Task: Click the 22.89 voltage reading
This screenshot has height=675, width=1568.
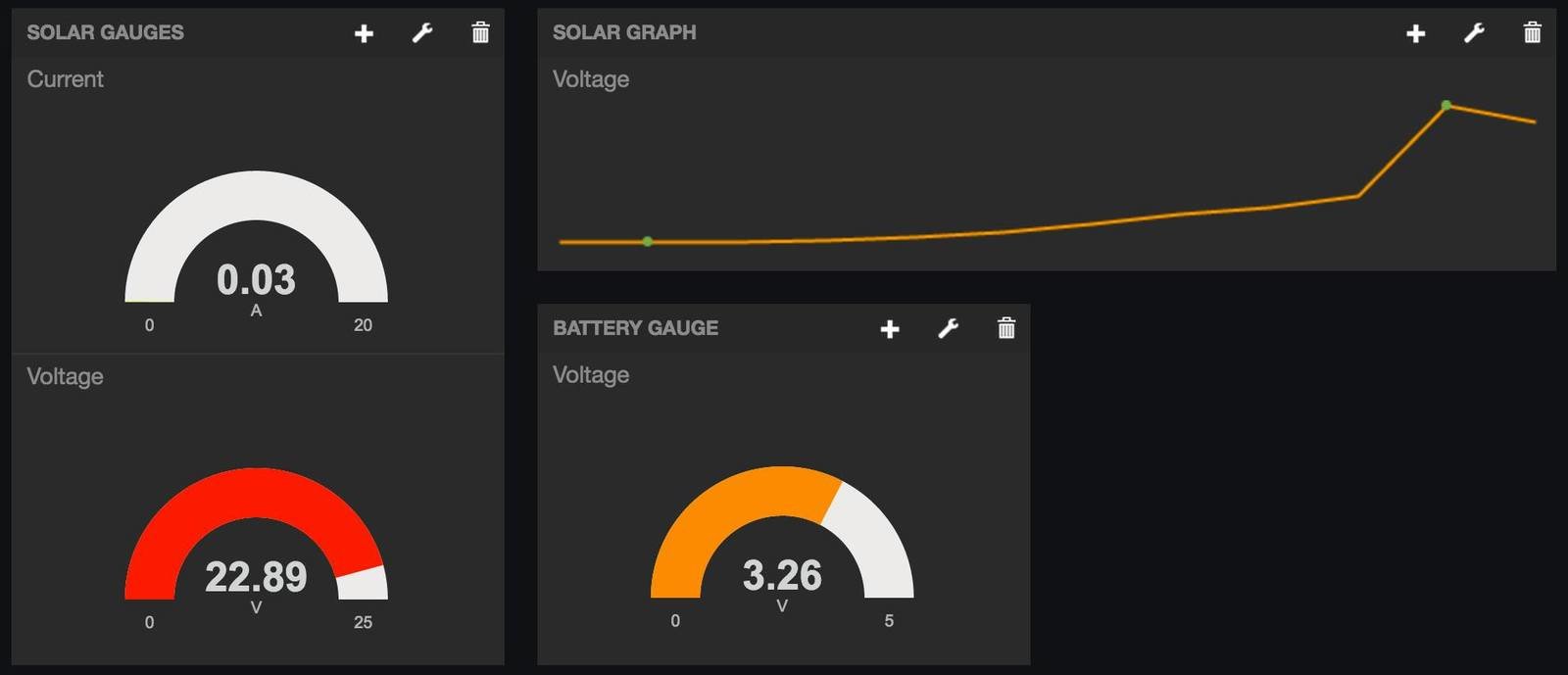Action: coord(256,576)
